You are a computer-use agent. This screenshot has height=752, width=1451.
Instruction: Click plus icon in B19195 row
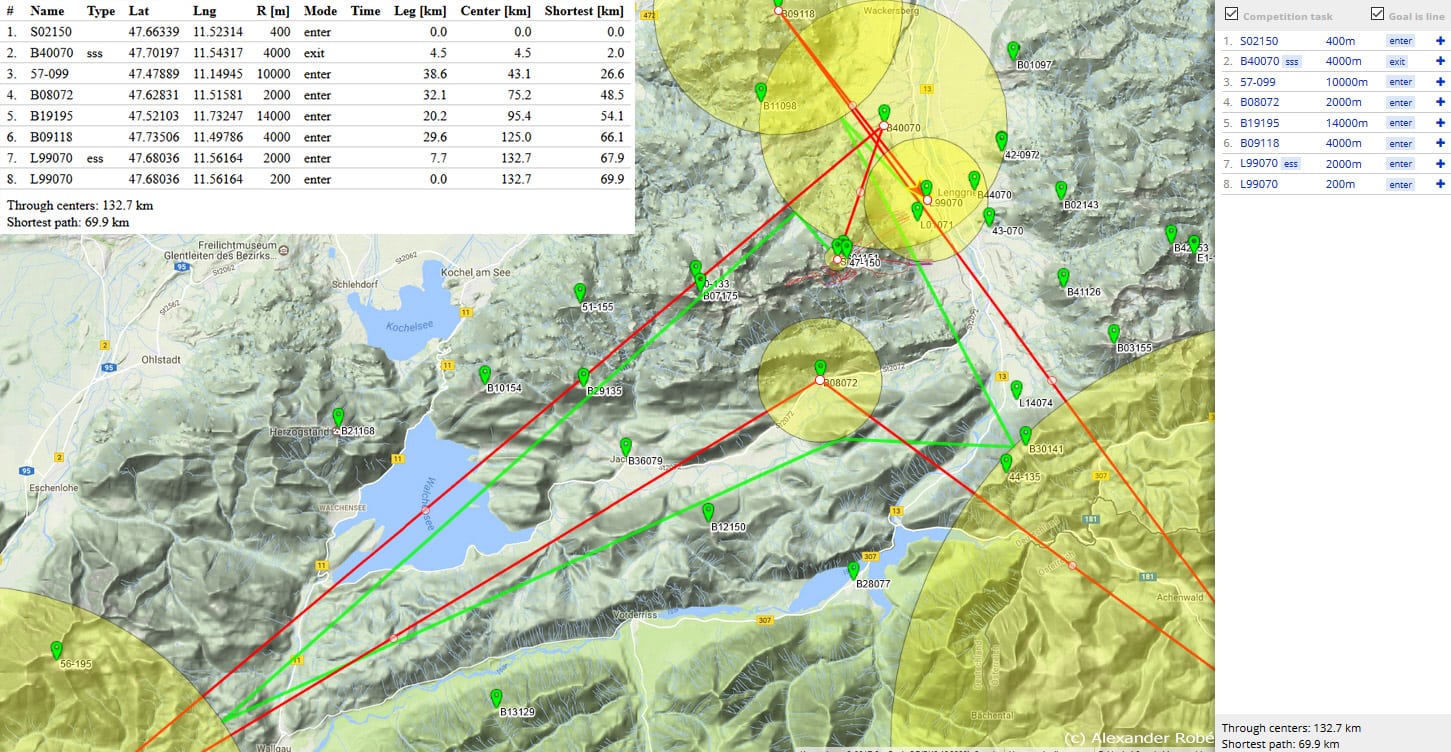1440,123
